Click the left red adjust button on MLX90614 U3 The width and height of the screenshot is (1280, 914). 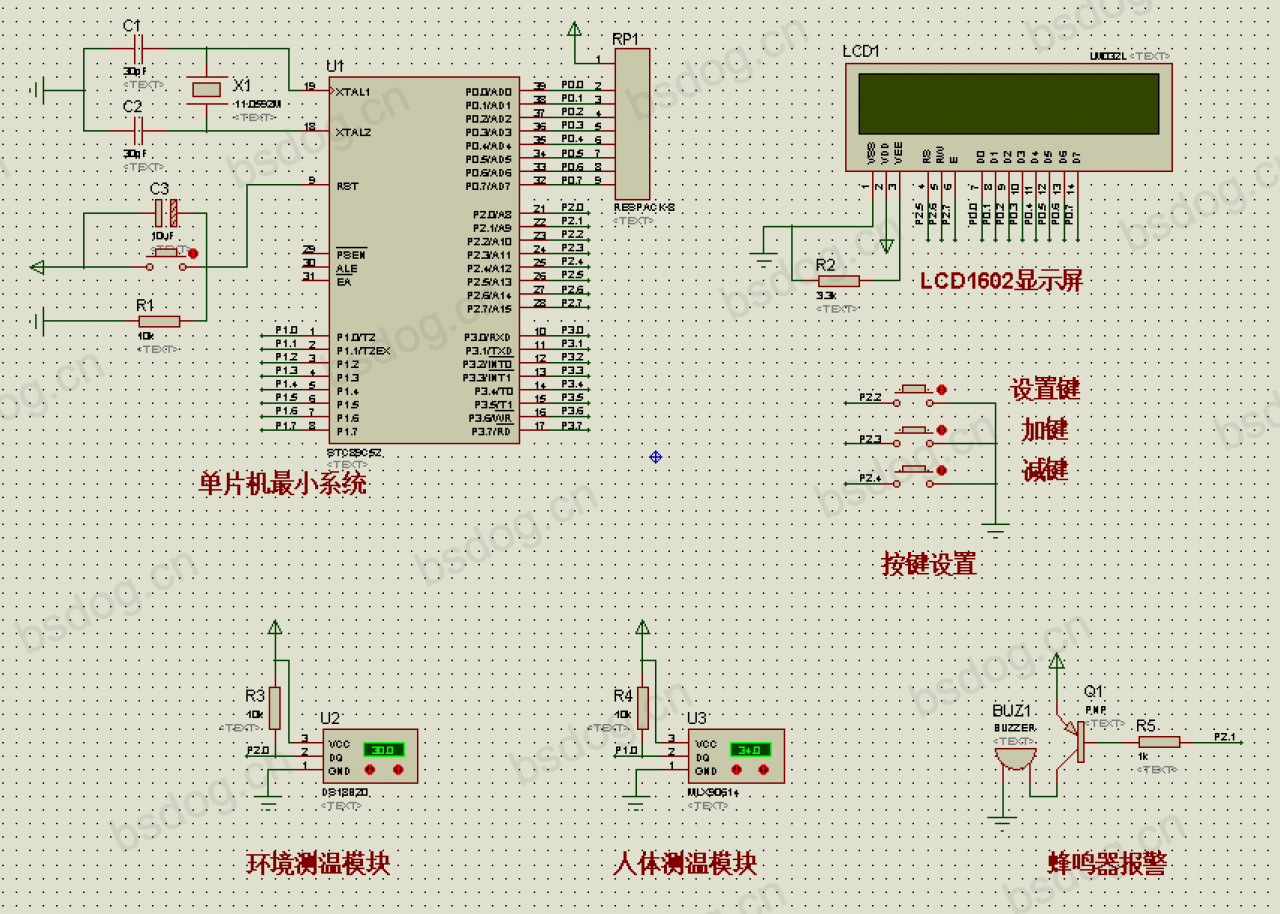(738, 770)
